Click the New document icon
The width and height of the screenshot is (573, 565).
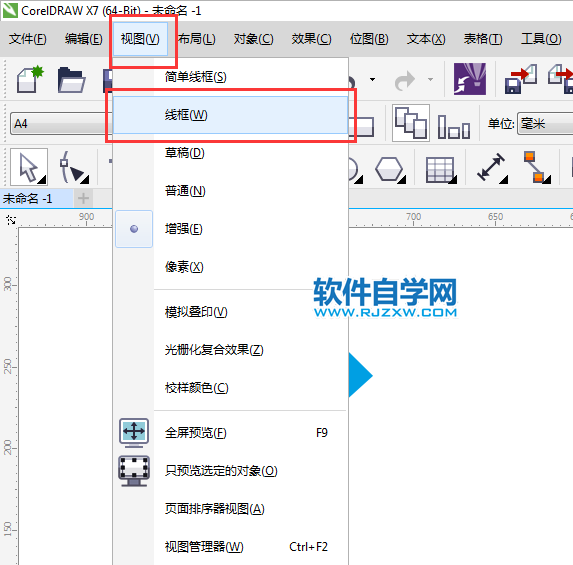pos(30,78)
